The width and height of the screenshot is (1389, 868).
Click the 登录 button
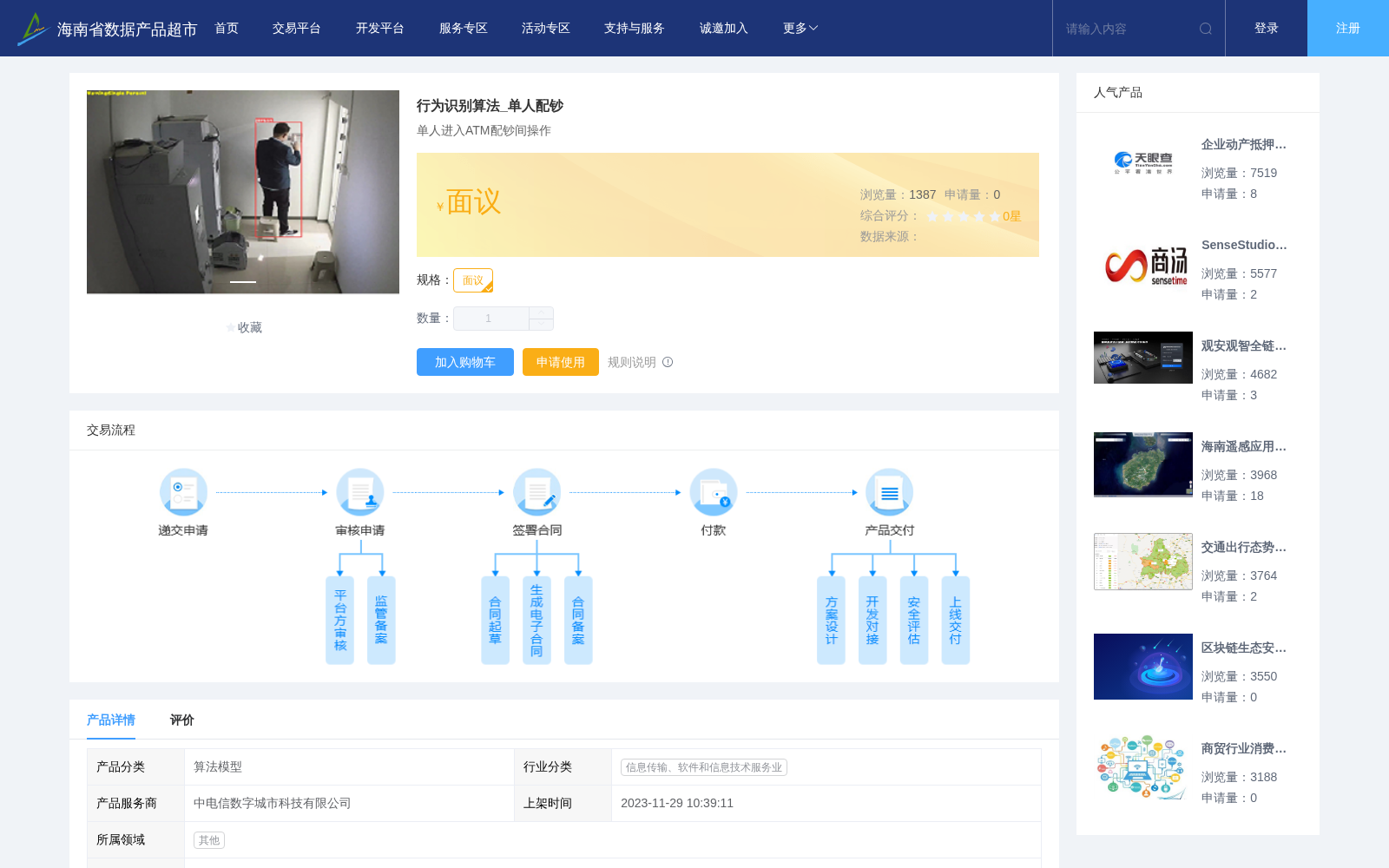click(x=1267, y=29)
